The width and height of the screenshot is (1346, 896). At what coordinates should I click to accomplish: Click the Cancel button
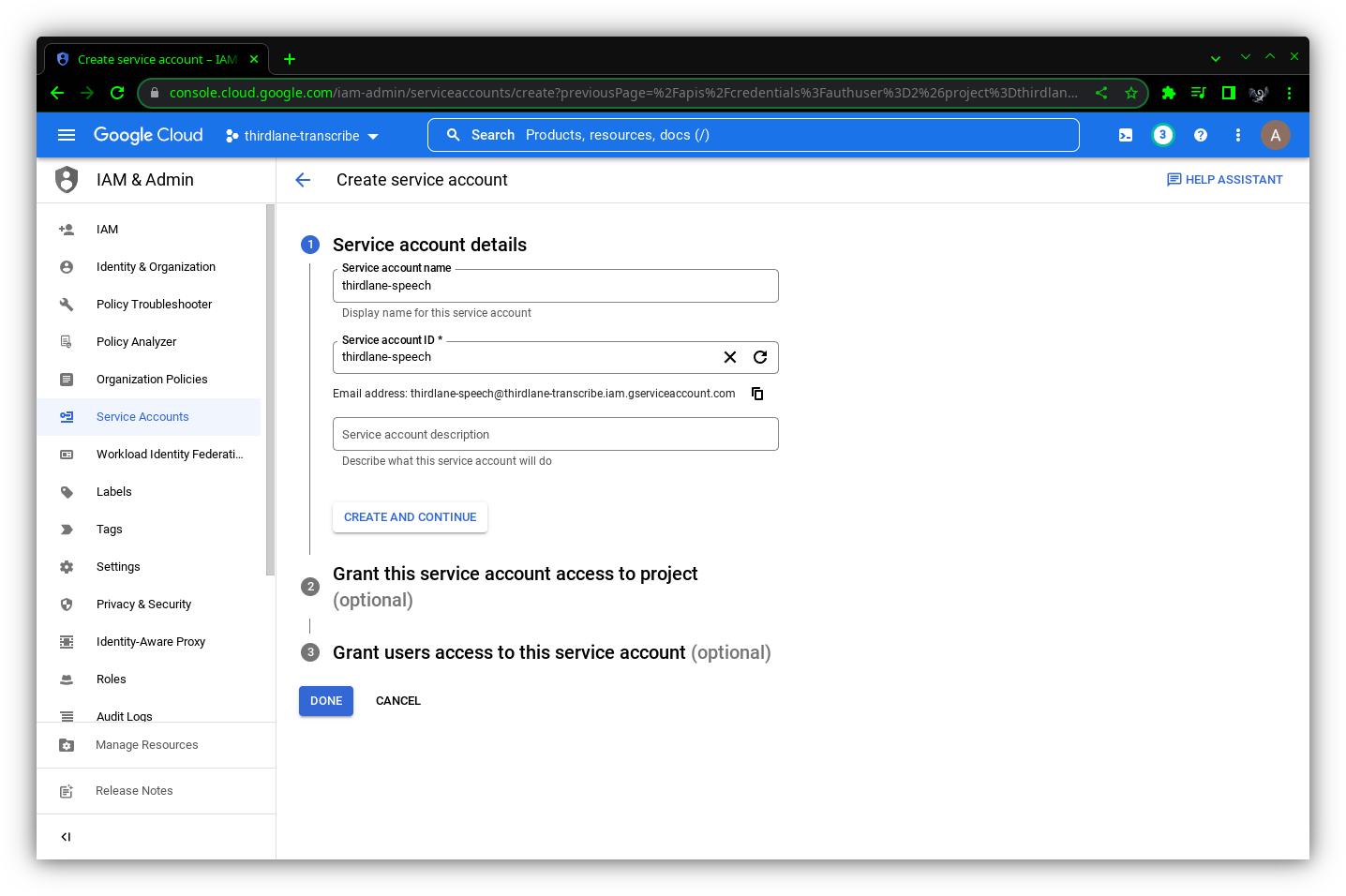[x=398, y=701]
